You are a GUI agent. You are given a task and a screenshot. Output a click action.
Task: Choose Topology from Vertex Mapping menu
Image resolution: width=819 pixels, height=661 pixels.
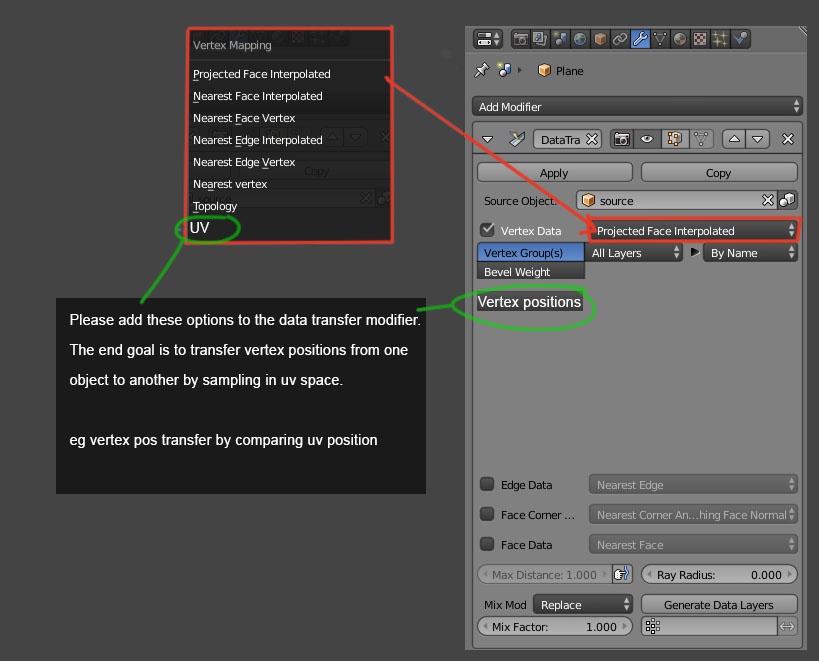tap(215, 206)
